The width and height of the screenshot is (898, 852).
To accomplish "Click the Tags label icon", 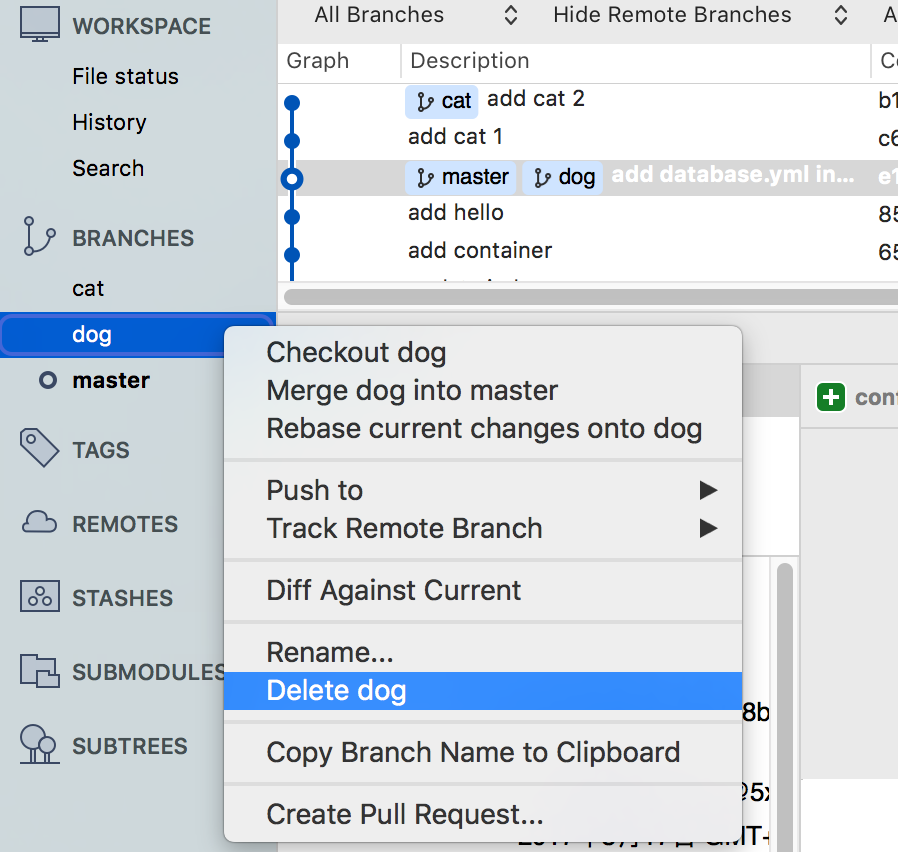I will [x=39, y=449].
